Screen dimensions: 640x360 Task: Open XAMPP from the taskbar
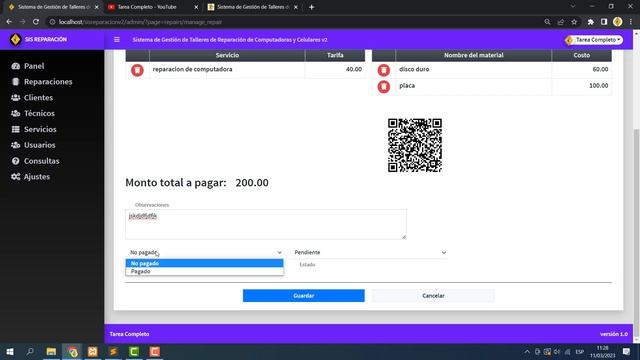click(93, 351)
